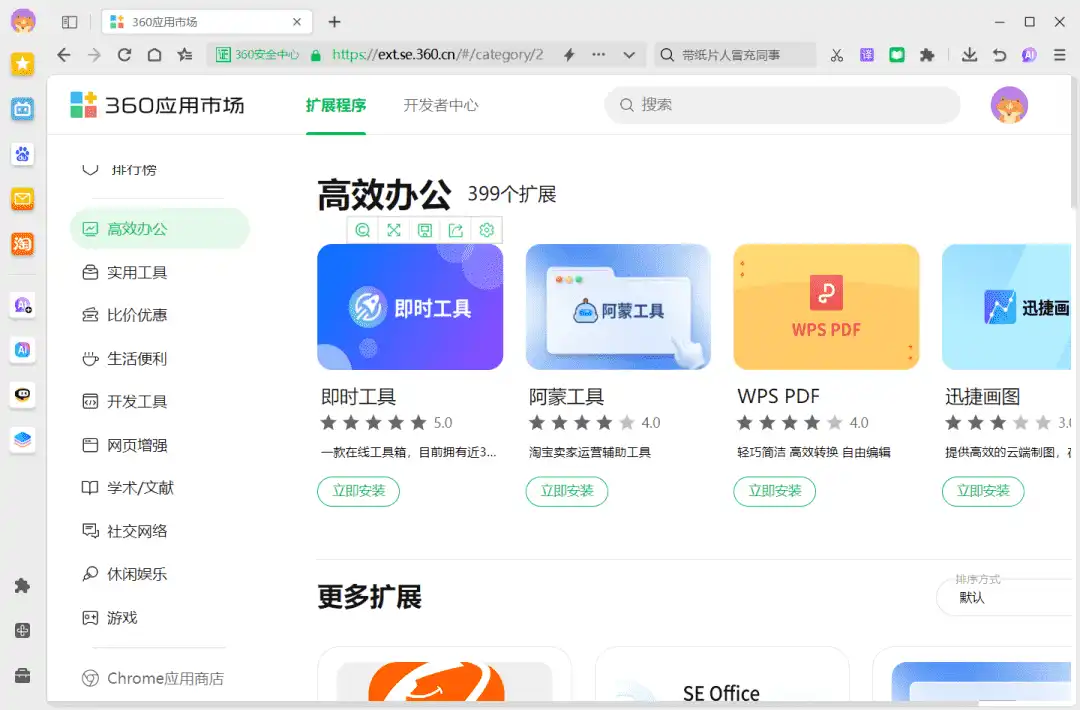Image resolution: width=1080 pixels, height=710 pixels.
Task: Go back to previous page
Action: click(x=64, y=55)
